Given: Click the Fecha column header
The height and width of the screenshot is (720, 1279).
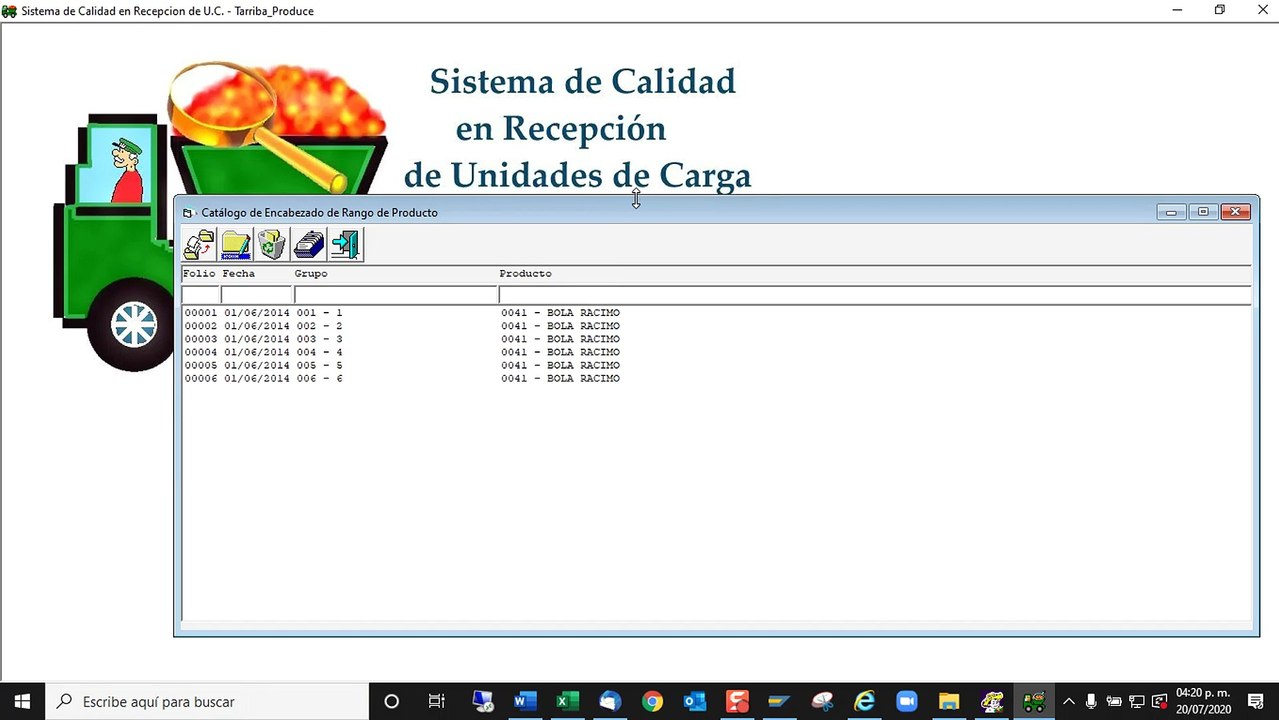Looking at the screenshot, I should (x=239, y=274).
